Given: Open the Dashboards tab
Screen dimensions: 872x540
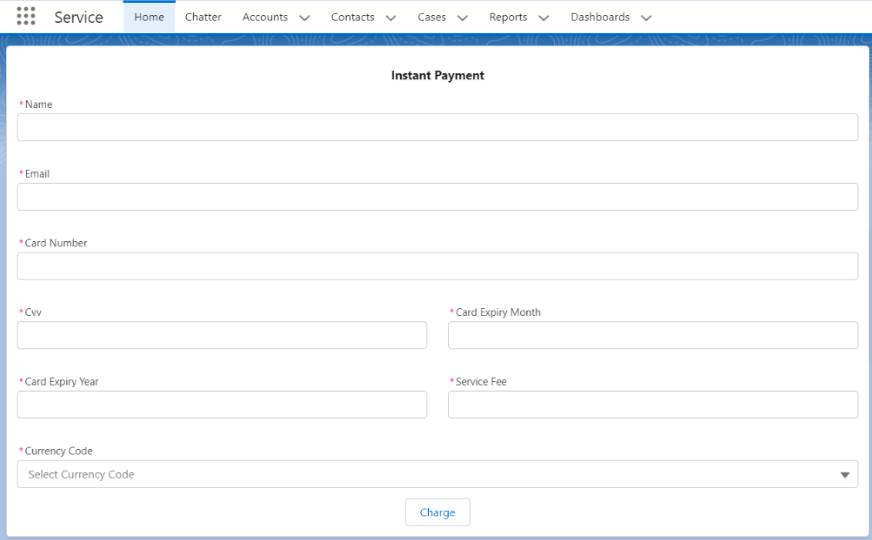Looking at the screenshot, I should coord(600,17).
